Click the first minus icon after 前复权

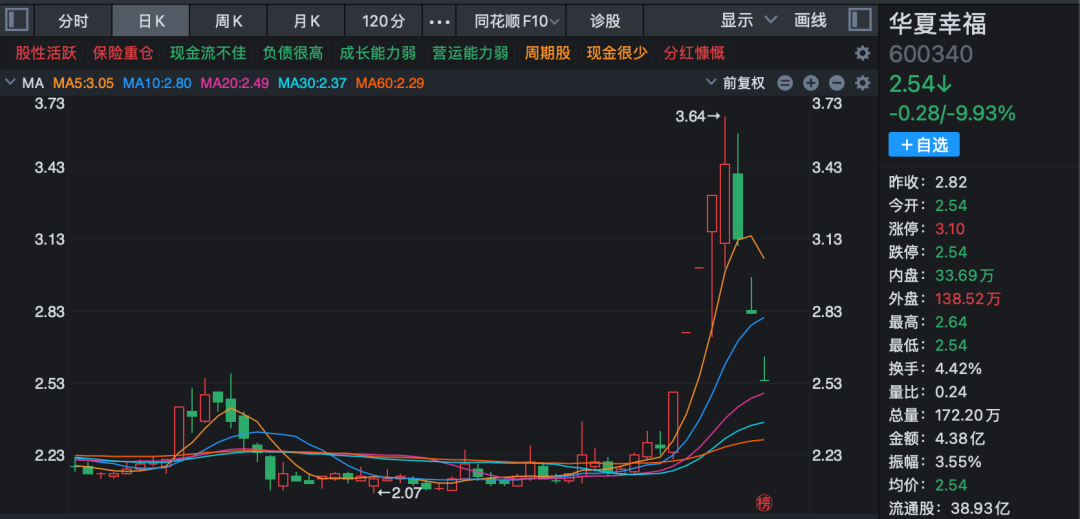[x=785, y=83]
